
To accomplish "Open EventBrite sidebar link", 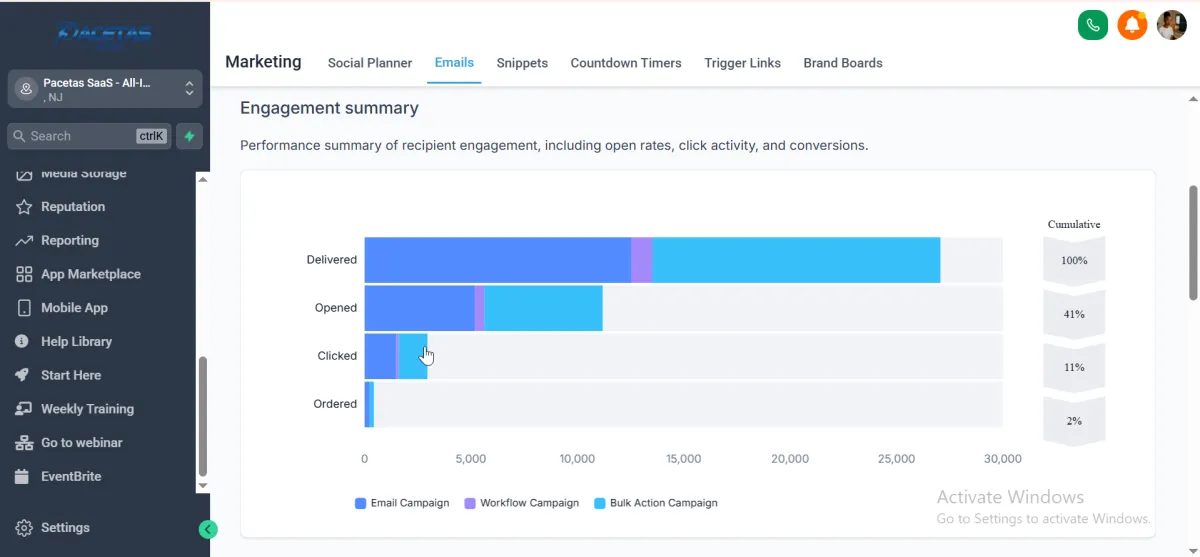I will (71, 477).
